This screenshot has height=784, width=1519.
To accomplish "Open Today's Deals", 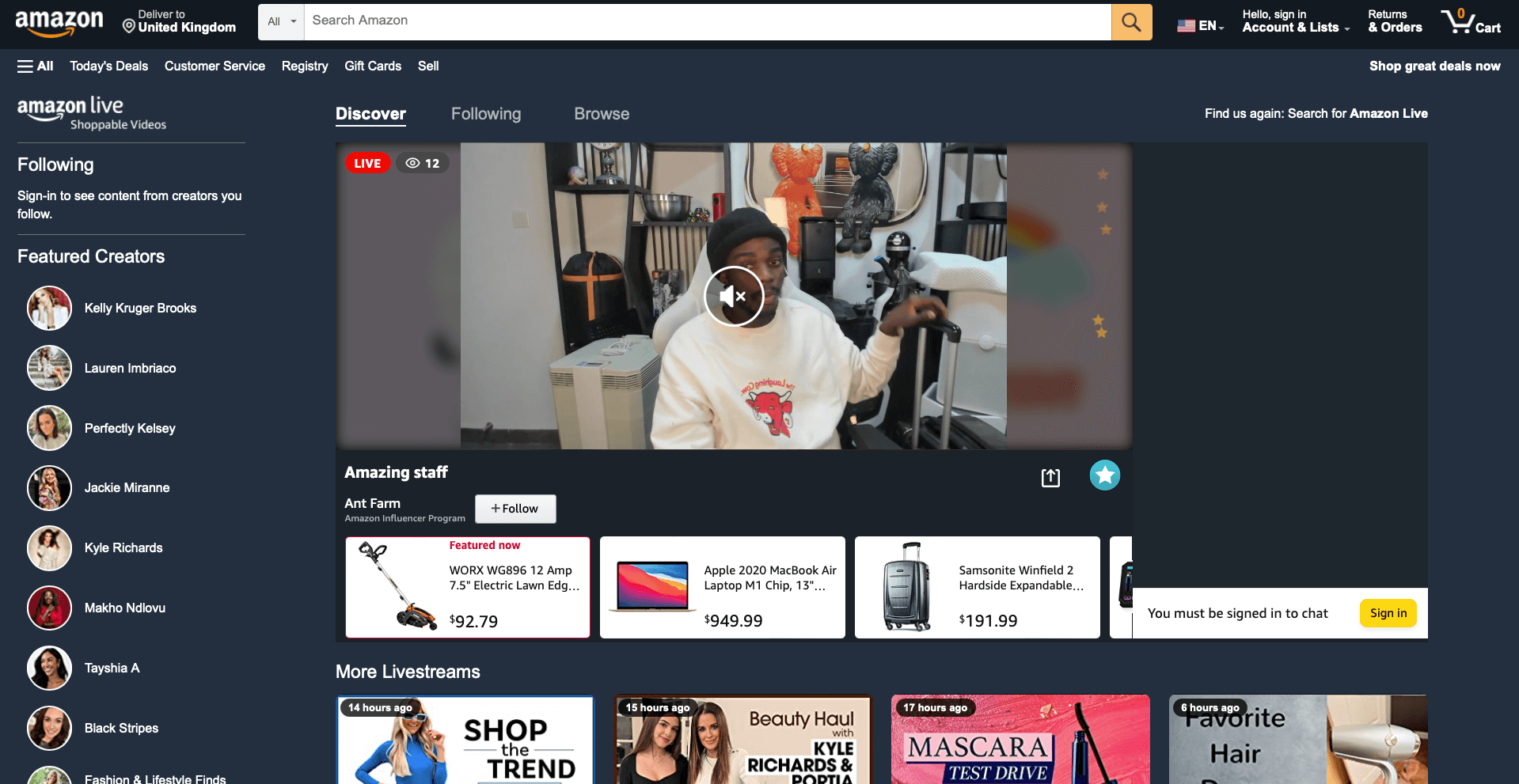I will pyautogui.click(x=108, y=66).
